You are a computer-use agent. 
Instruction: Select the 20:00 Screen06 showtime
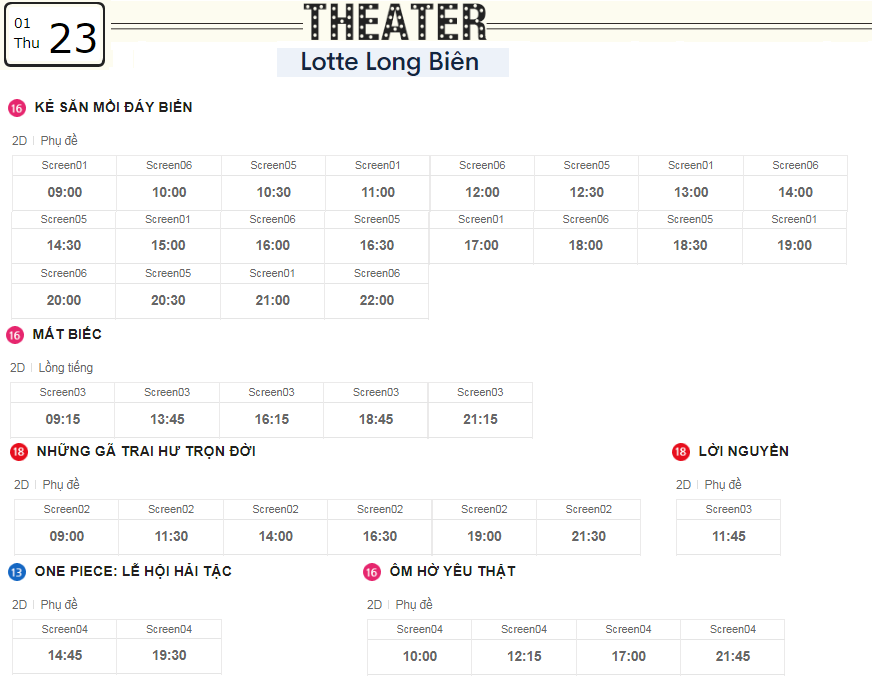point(63,291)
